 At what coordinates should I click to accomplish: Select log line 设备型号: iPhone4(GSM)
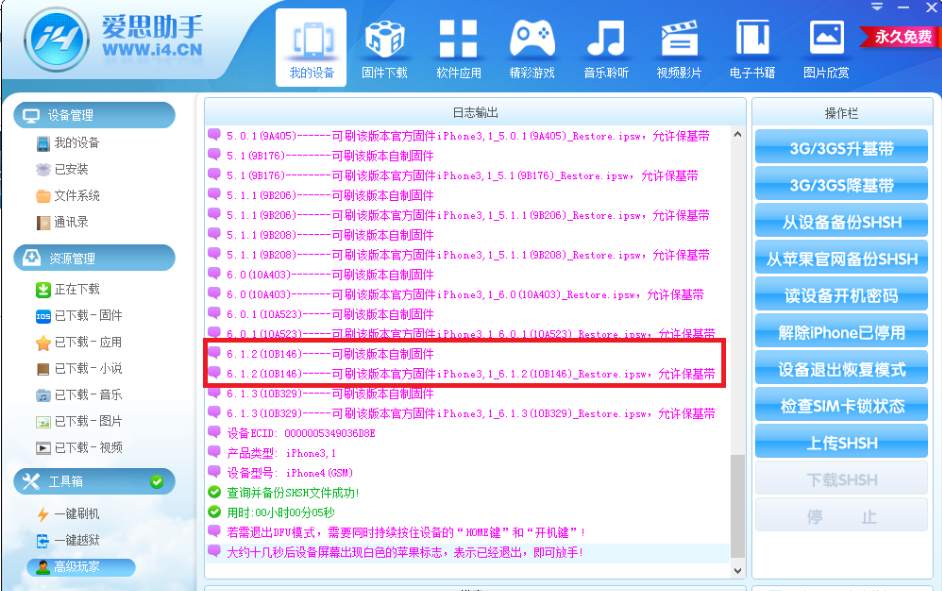290,473
